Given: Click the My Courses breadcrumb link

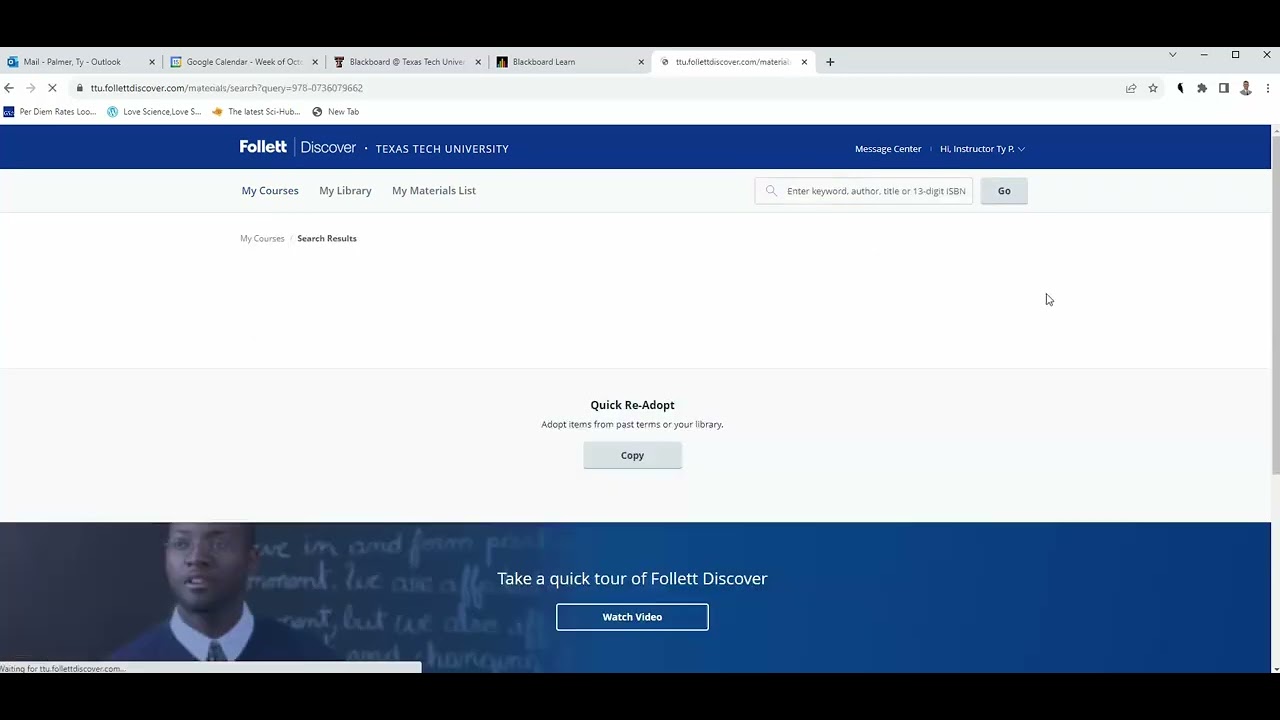Looking at the screenshot, I should click(262, 238).
